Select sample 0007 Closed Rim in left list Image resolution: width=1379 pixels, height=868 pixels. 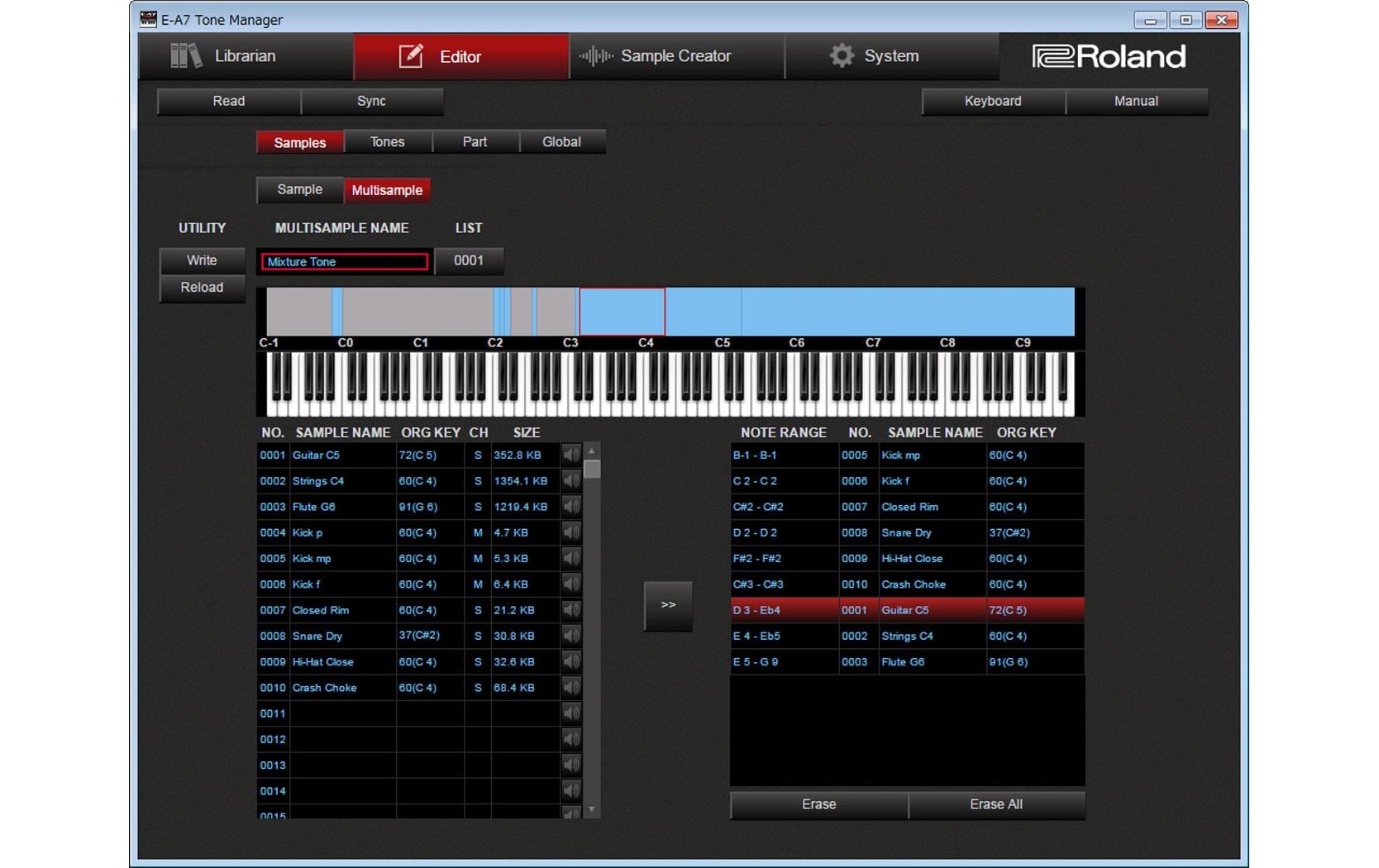point(408,609)
